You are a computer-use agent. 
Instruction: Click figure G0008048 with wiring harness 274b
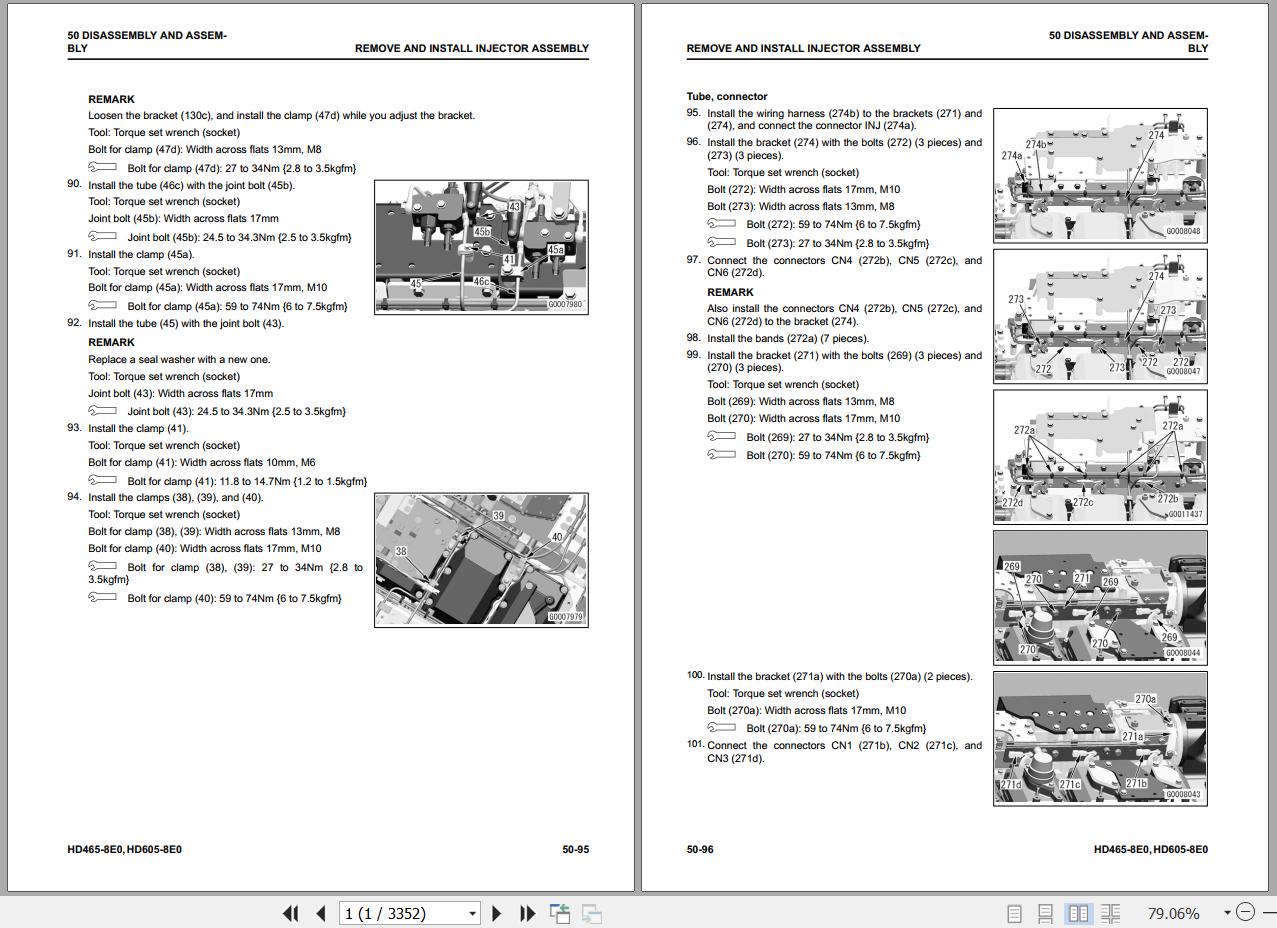pos(1100,175)
